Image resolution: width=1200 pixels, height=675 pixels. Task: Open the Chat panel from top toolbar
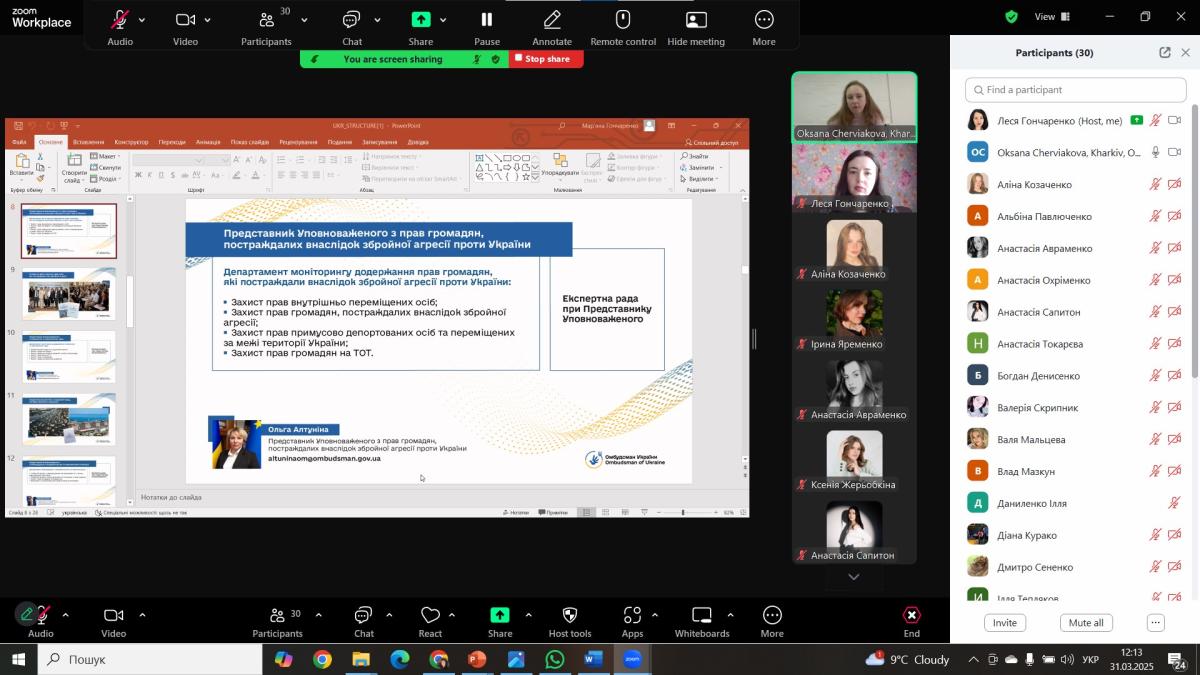pyautogui.click(x=351, y=21)
